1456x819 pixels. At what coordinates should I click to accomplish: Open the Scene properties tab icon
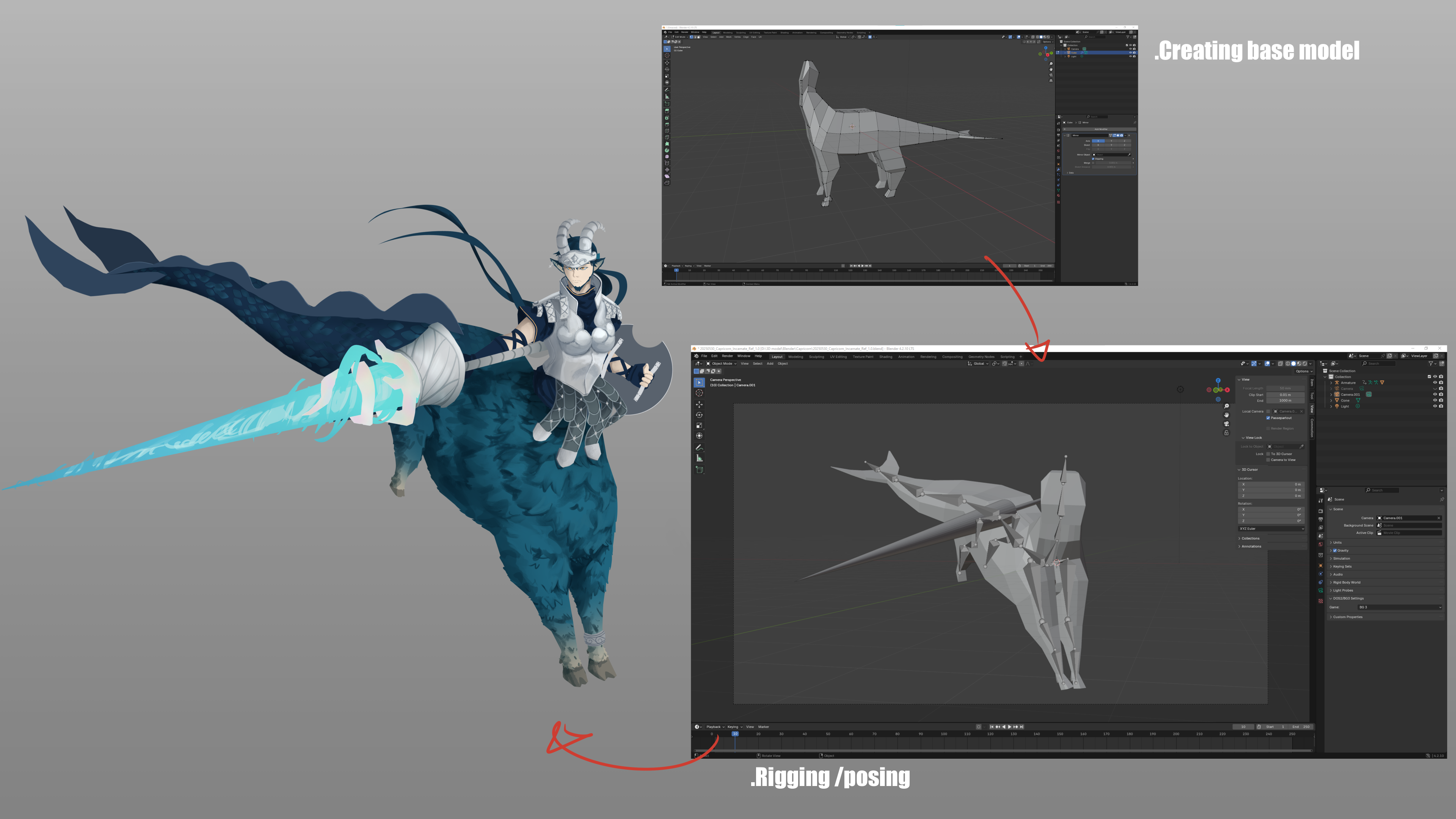(1320, 537)
